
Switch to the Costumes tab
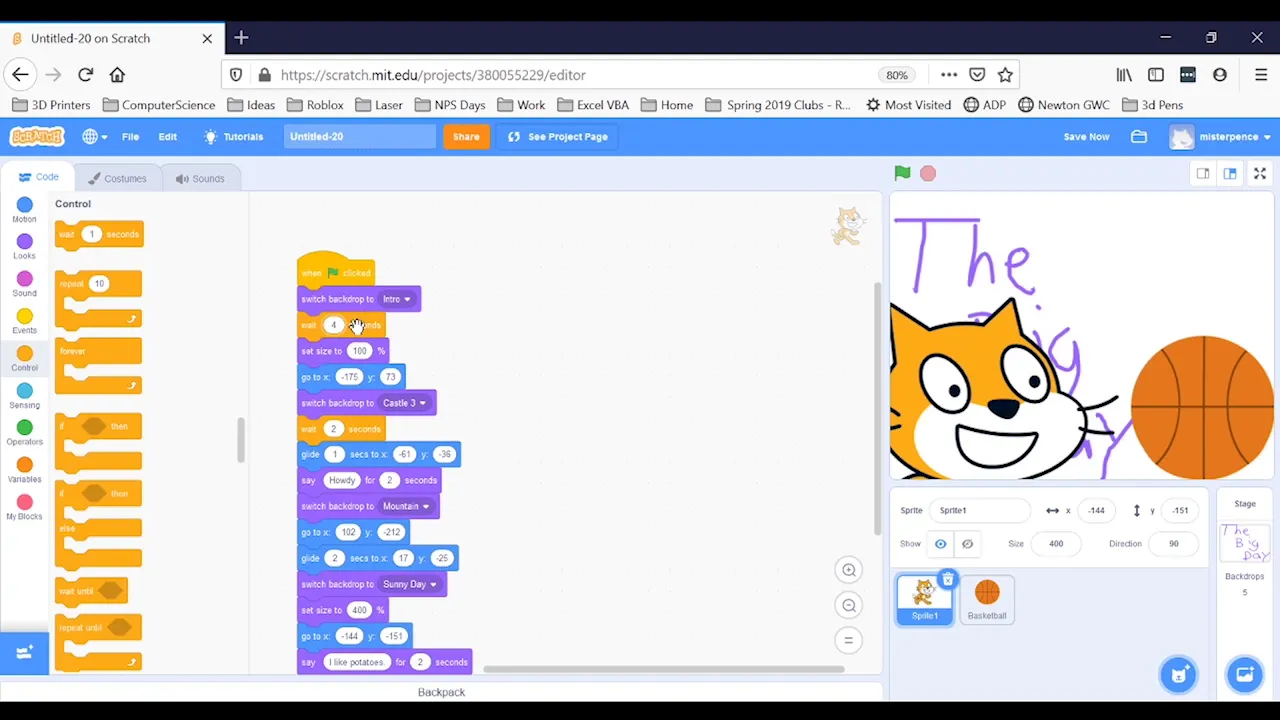(117, 178)
